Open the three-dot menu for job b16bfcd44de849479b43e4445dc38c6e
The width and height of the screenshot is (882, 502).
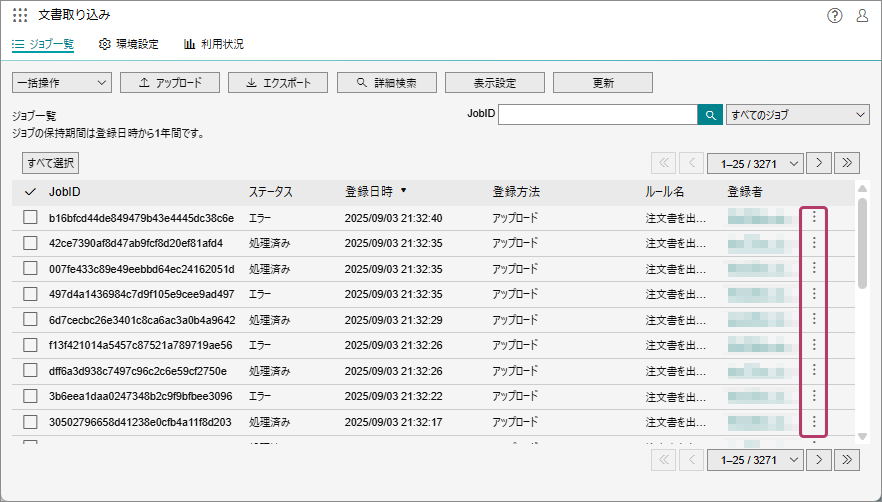(x=814, y=217)
